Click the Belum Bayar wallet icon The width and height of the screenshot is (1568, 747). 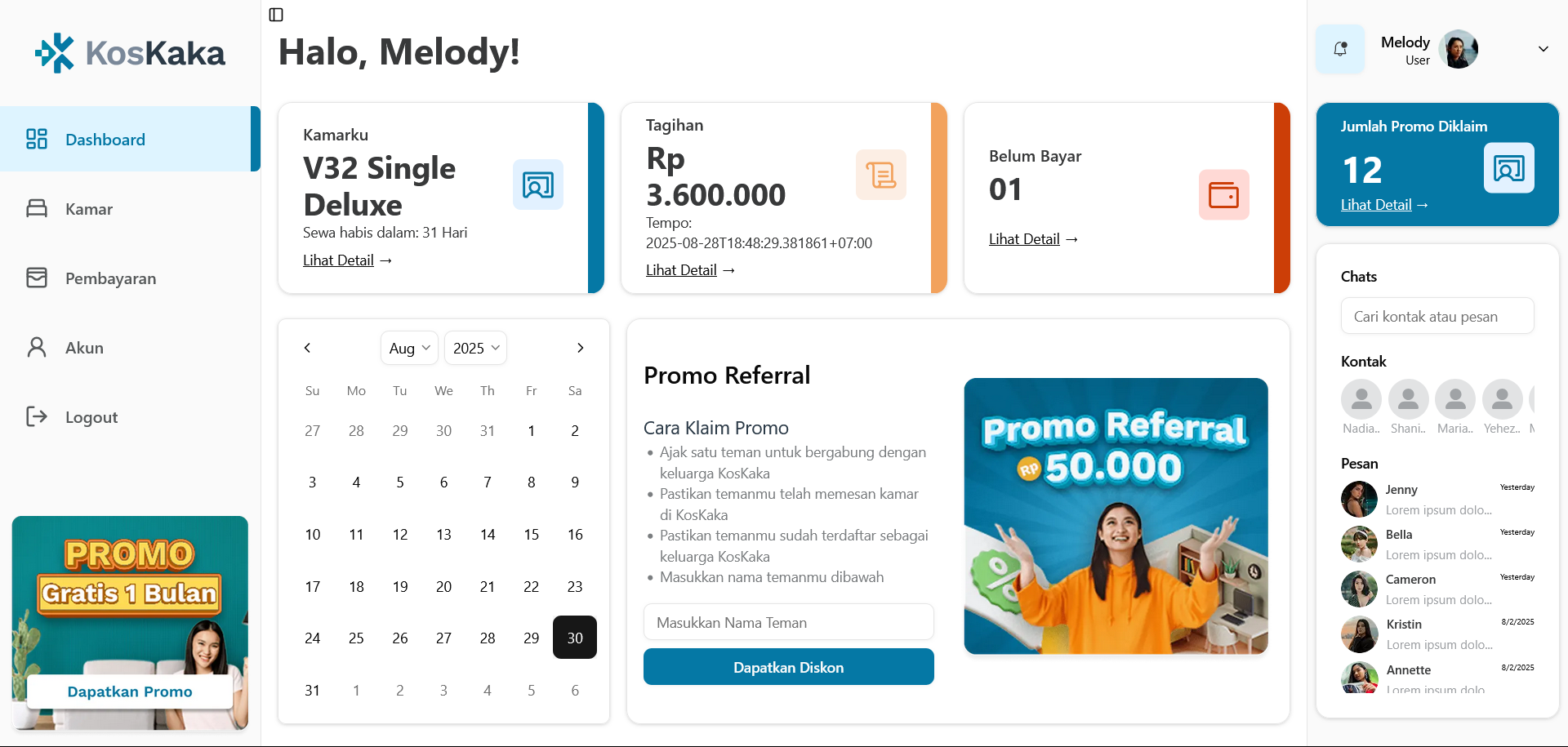click(1223, 194)
